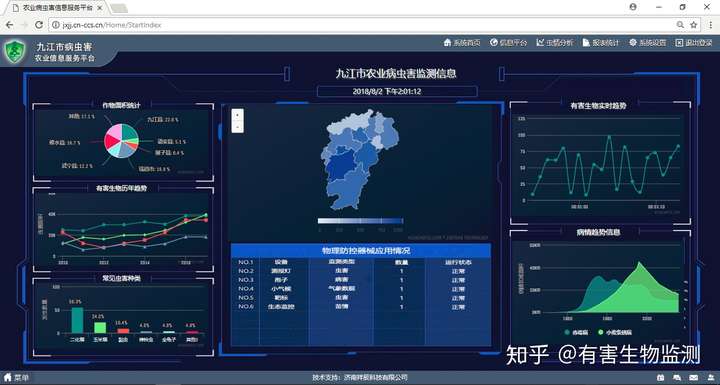Viewport: 720px width, 385px height.
Task: Click the 有害生物实时趋势 panel title
Action: (x=598, y=106)
